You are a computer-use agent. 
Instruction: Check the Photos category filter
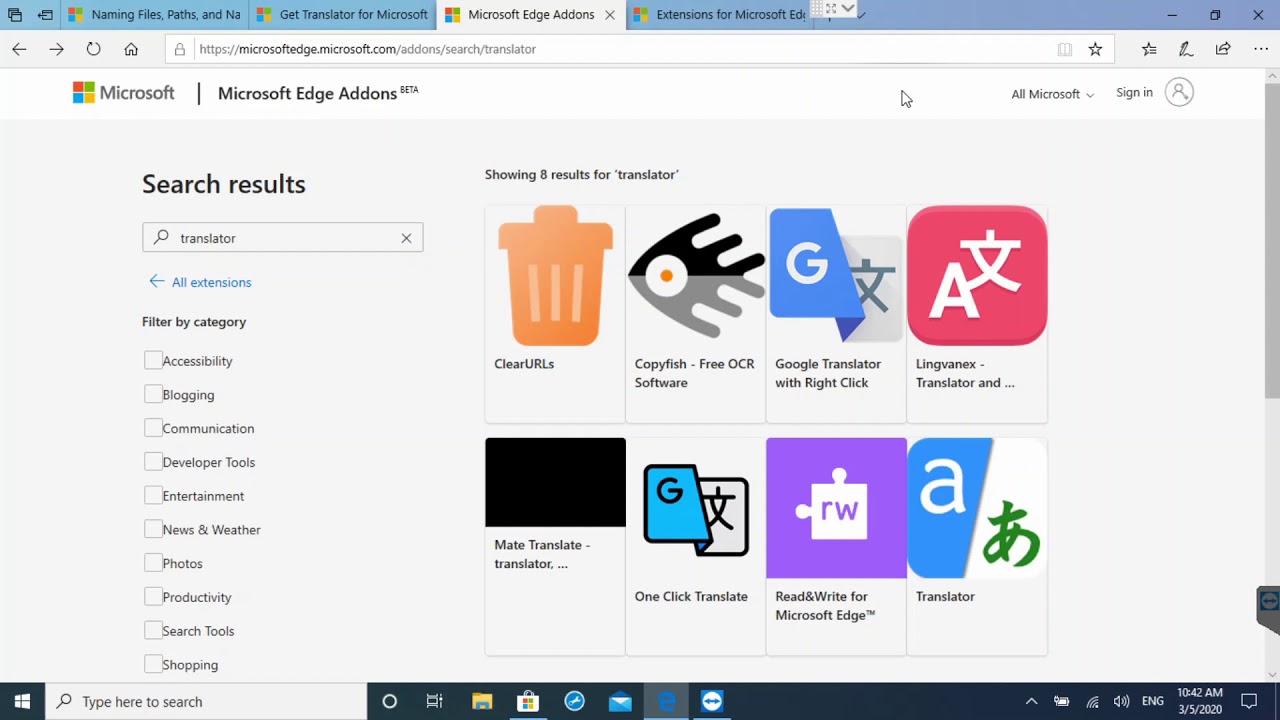tap(153, 563)
